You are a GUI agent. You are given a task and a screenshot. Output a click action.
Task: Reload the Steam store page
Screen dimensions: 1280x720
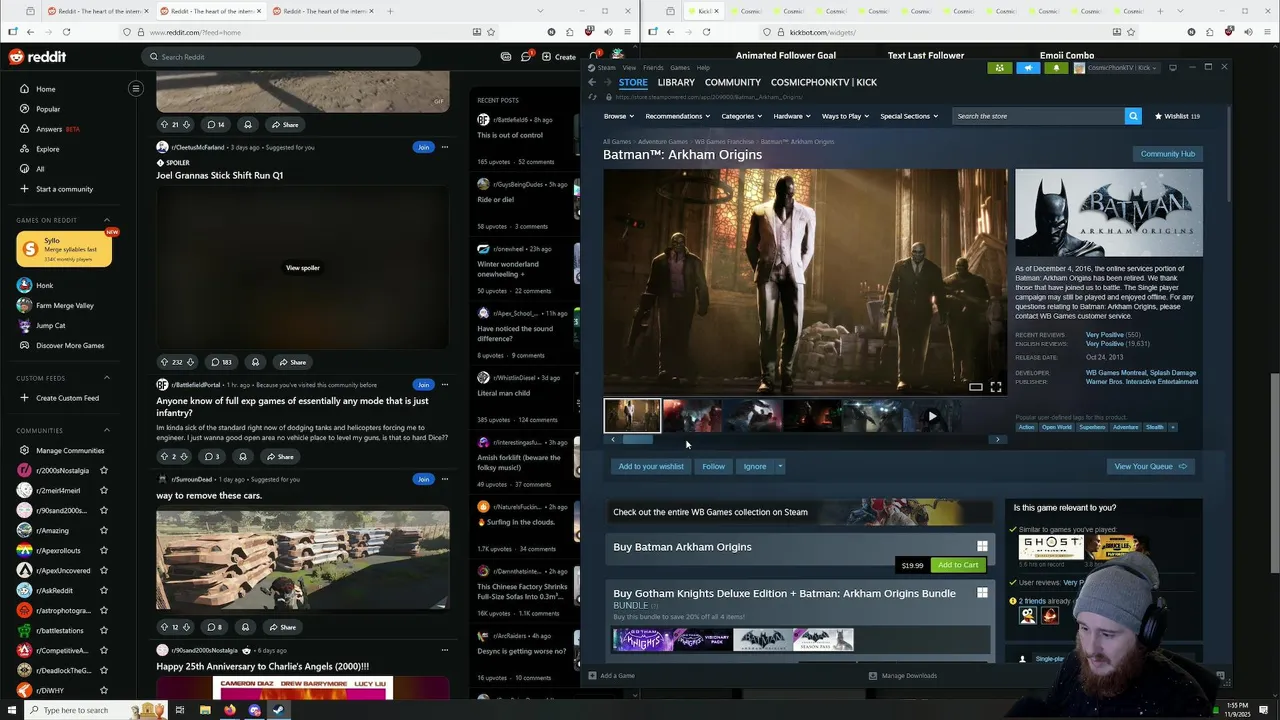(593, 97)
